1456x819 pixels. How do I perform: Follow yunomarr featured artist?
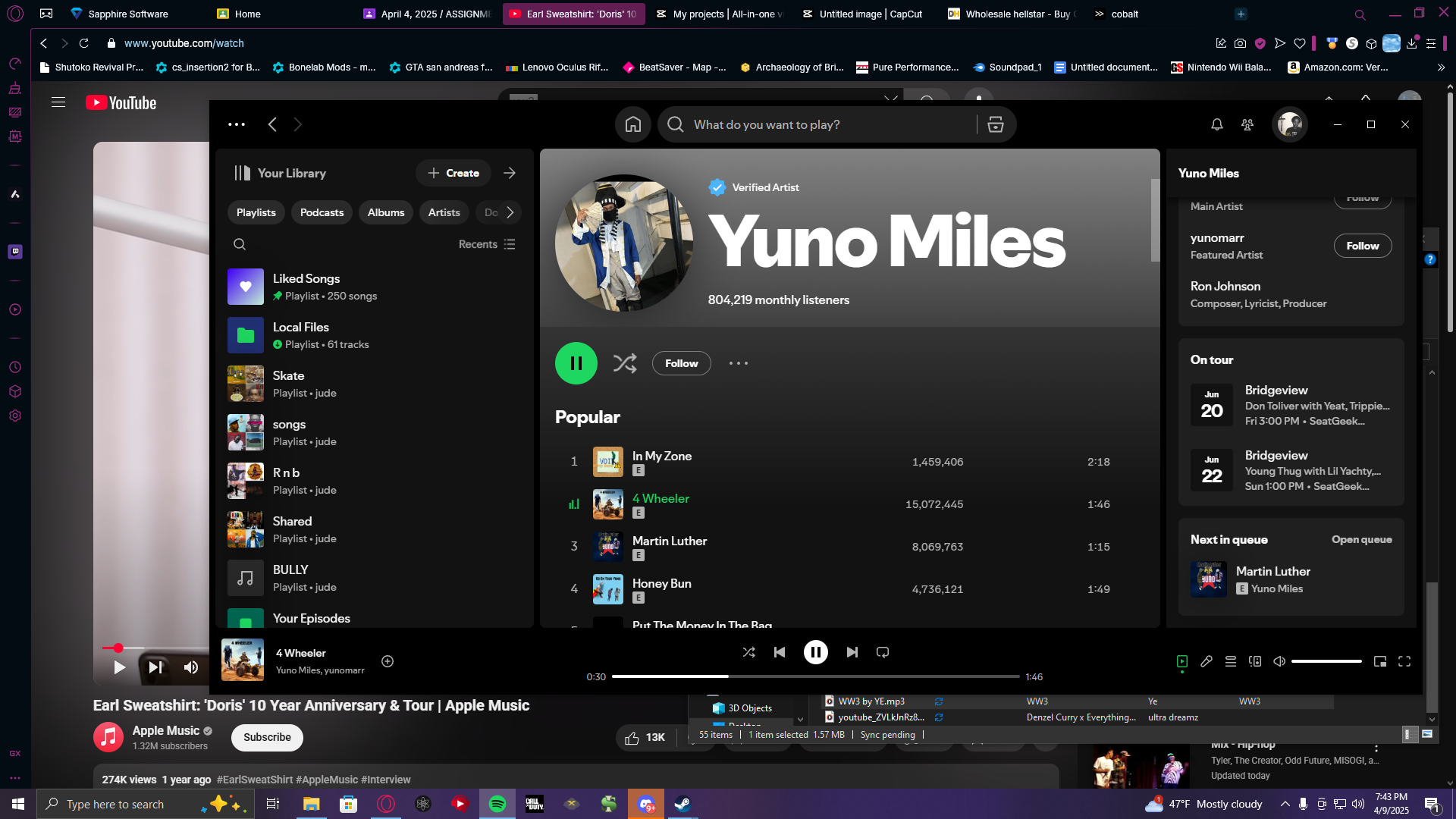point(1363,246)
